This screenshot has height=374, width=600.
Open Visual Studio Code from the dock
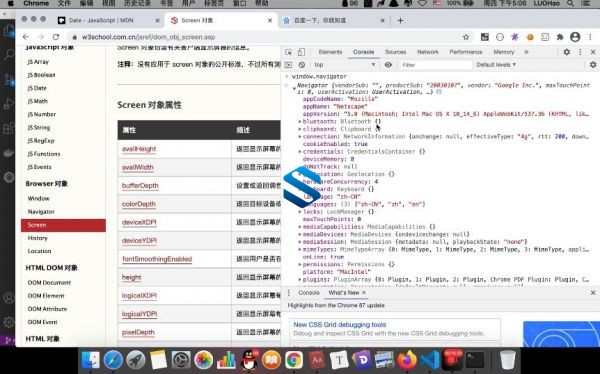(x=430, y=360)
